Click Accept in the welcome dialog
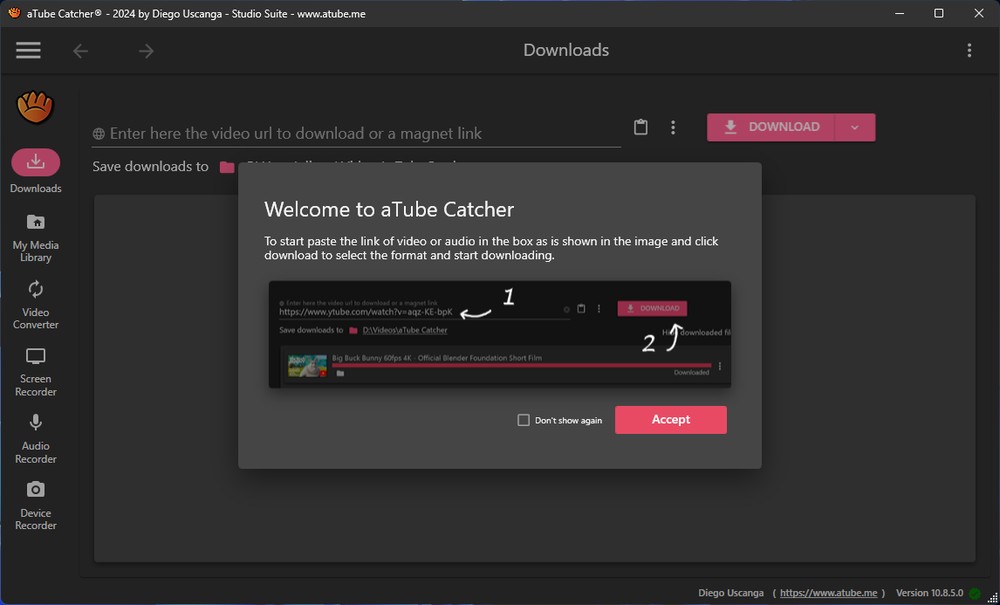This screenshot has width=1000, height=605. pos(671,420)
